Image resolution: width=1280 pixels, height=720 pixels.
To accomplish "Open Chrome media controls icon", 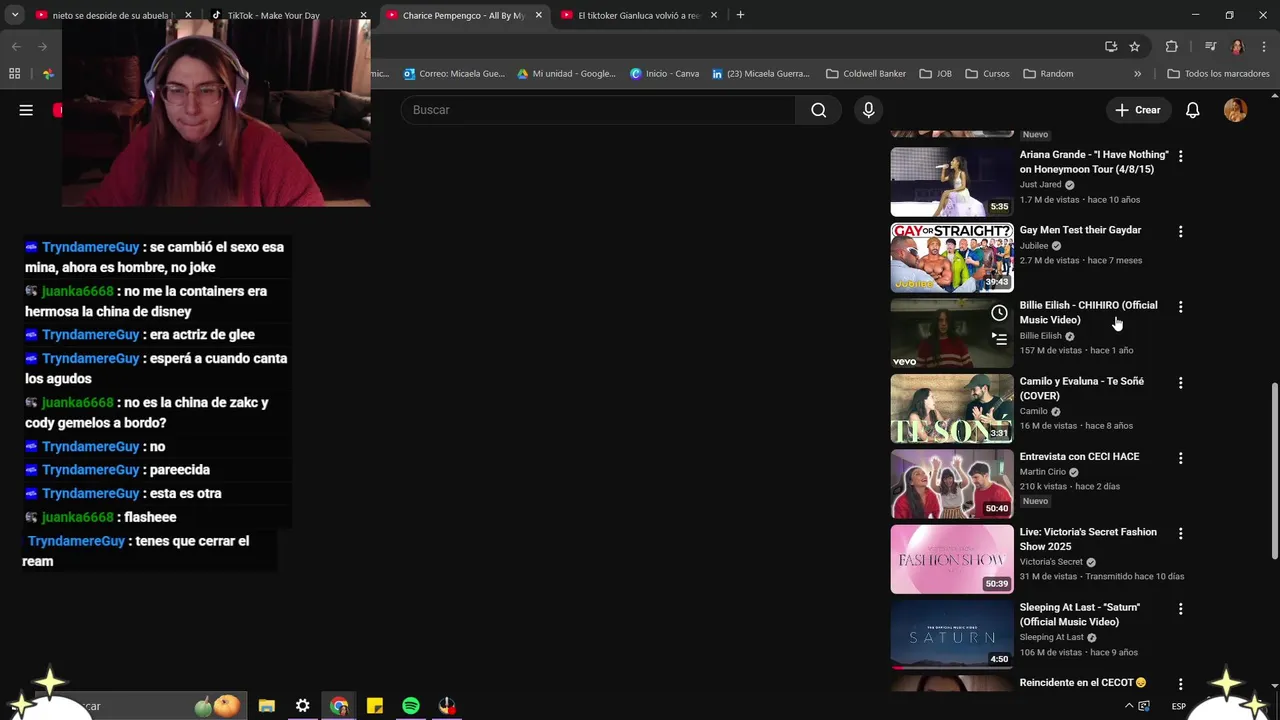I will click(x=1210, y=46).
